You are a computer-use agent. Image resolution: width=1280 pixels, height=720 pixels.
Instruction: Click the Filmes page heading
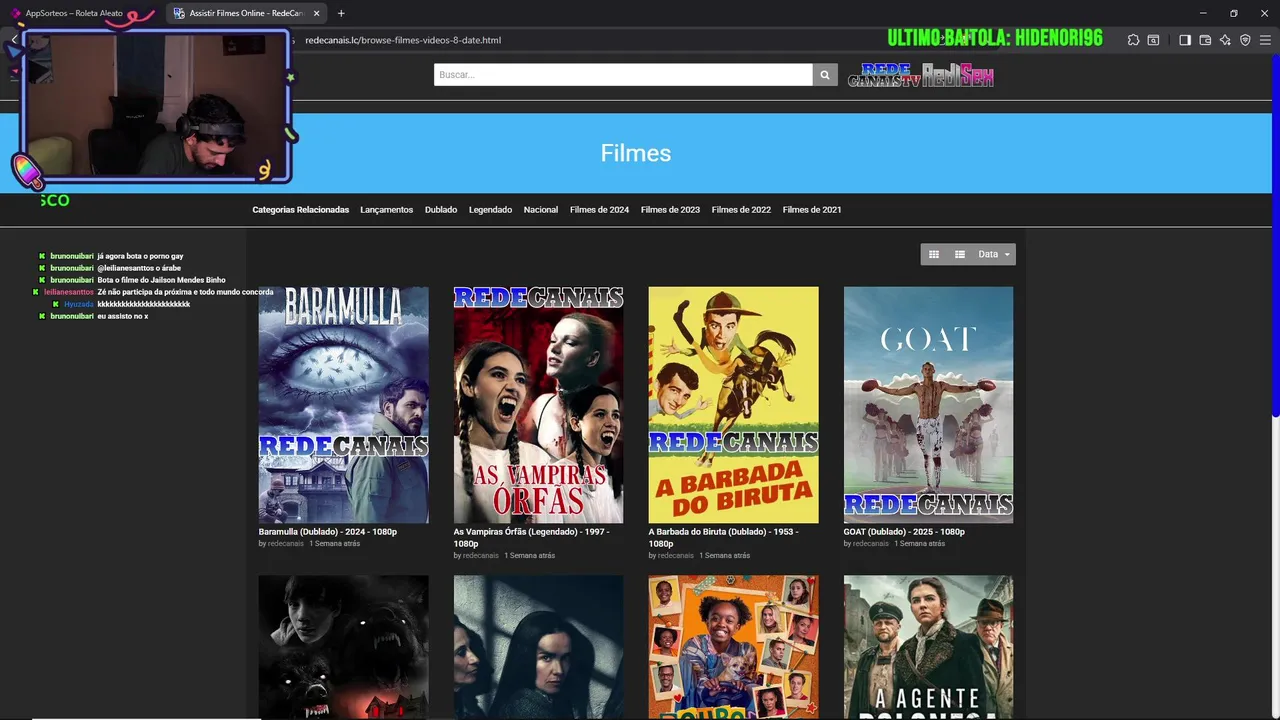[x=636, y=153]
